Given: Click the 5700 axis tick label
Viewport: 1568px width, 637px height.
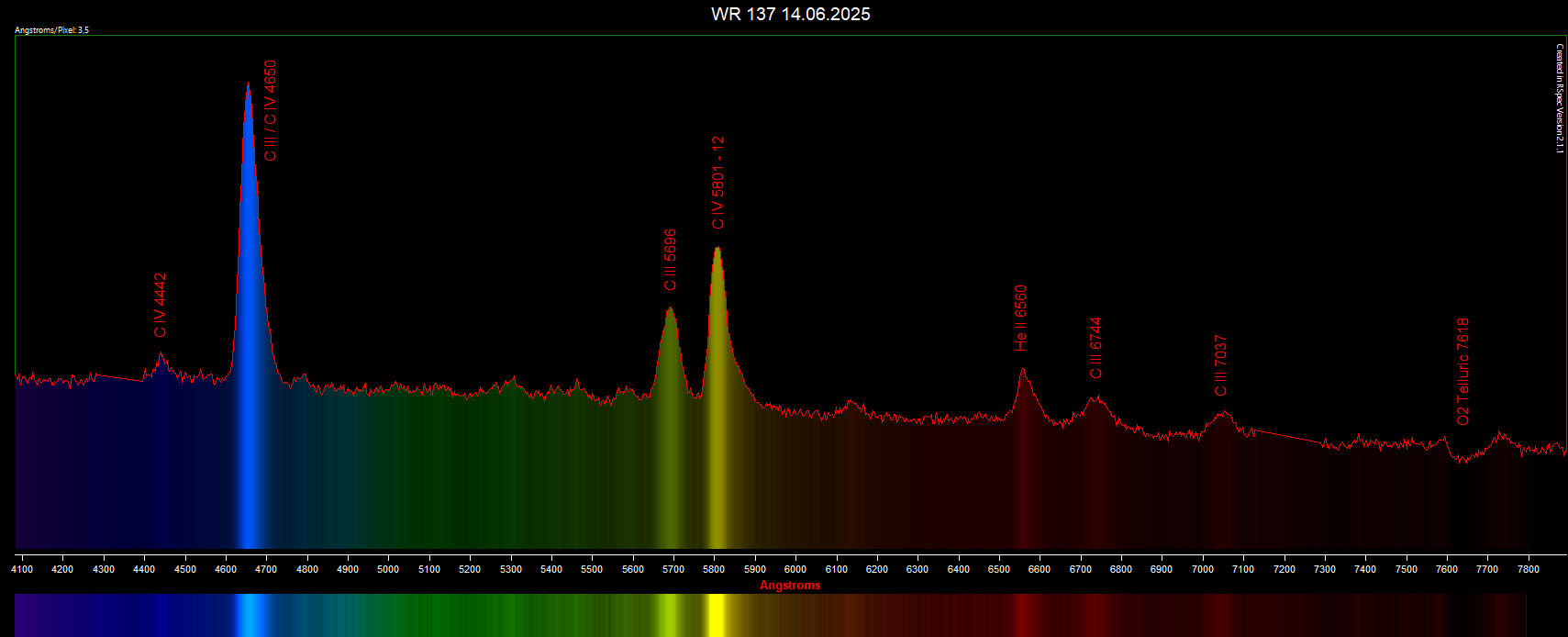Looking at the screenshot, I should click(x=673, y=569).
